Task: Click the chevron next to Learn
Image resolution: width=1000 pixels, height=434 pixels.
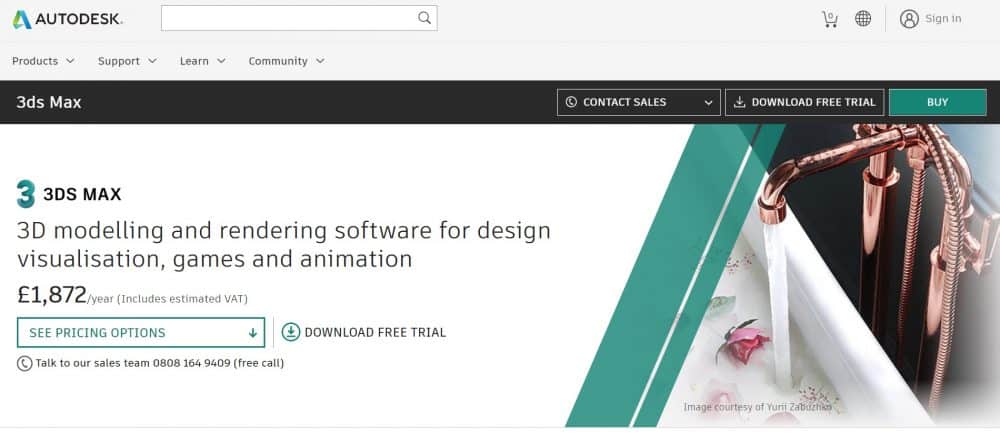Action: (x=221, y=61)
